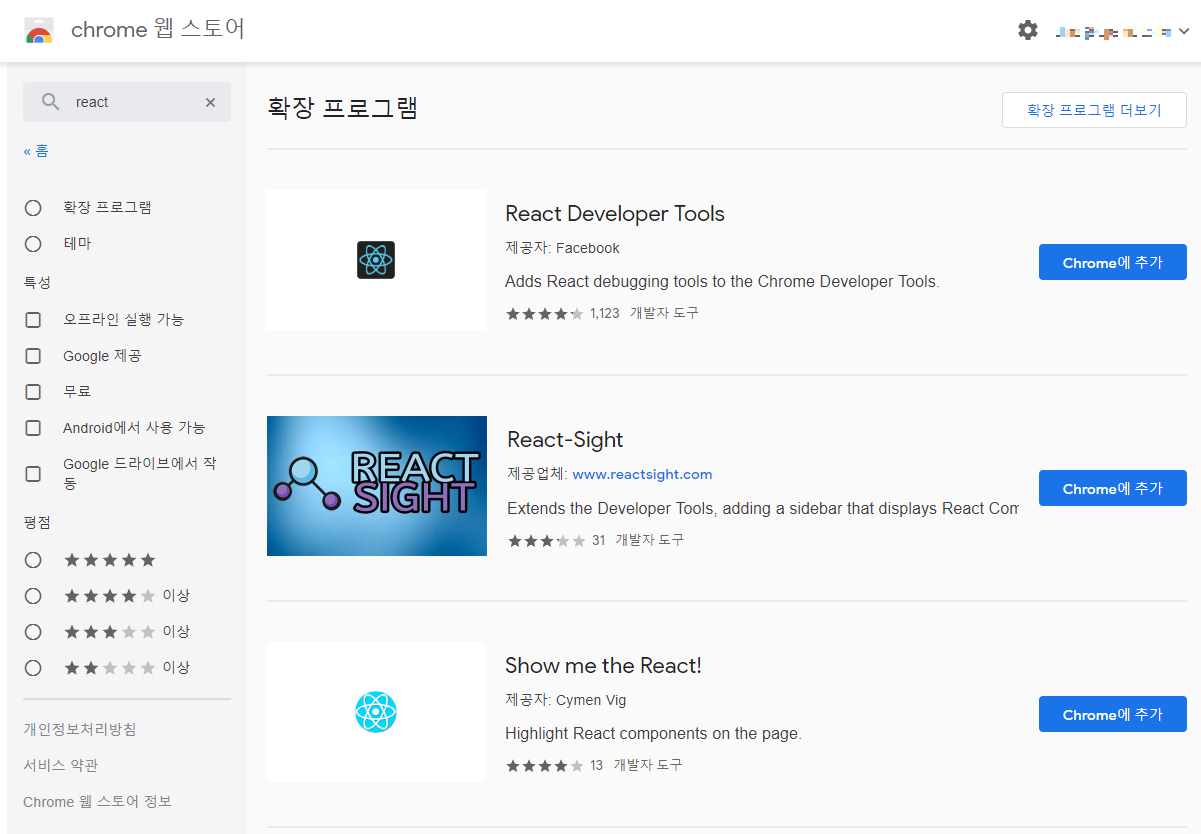1201x834 pixels.
Task: Check the 무료 checkbox
Action: click(33, 392)
